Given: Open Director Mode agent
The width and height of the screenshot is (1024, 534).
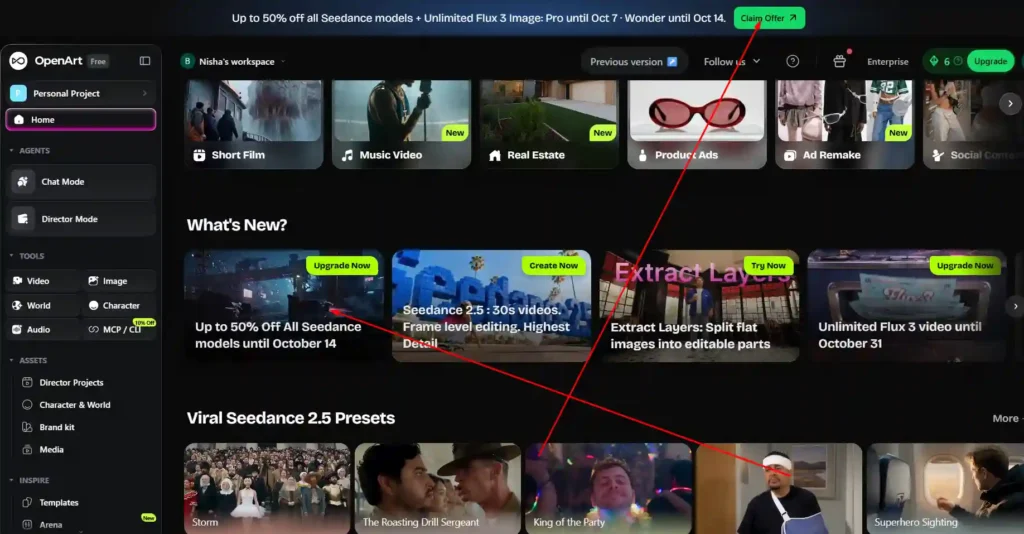Looking at the screenshot, I should click(x=82, y=219).
